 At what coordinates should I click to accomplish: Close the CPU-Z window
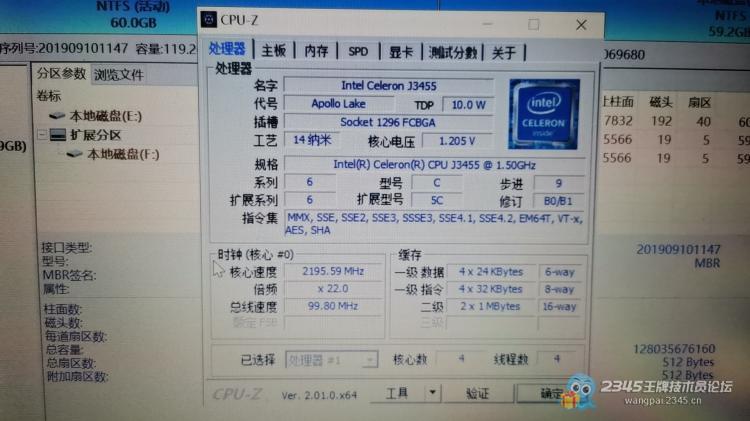click(x=581, y=25)
